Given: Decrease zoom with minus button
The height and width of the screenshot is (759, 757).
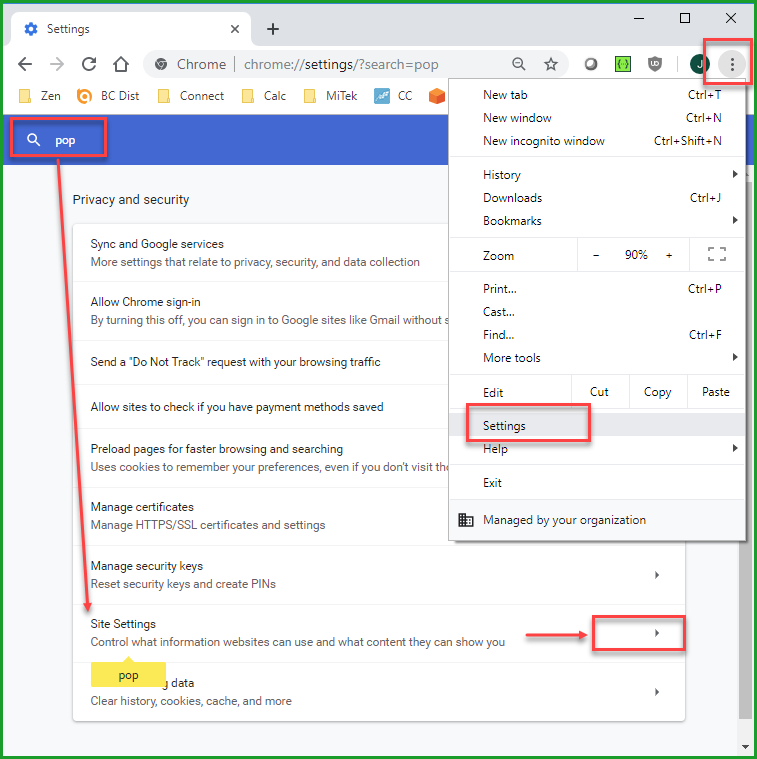Looking at the screenshot, I should [x=596, y=255].
